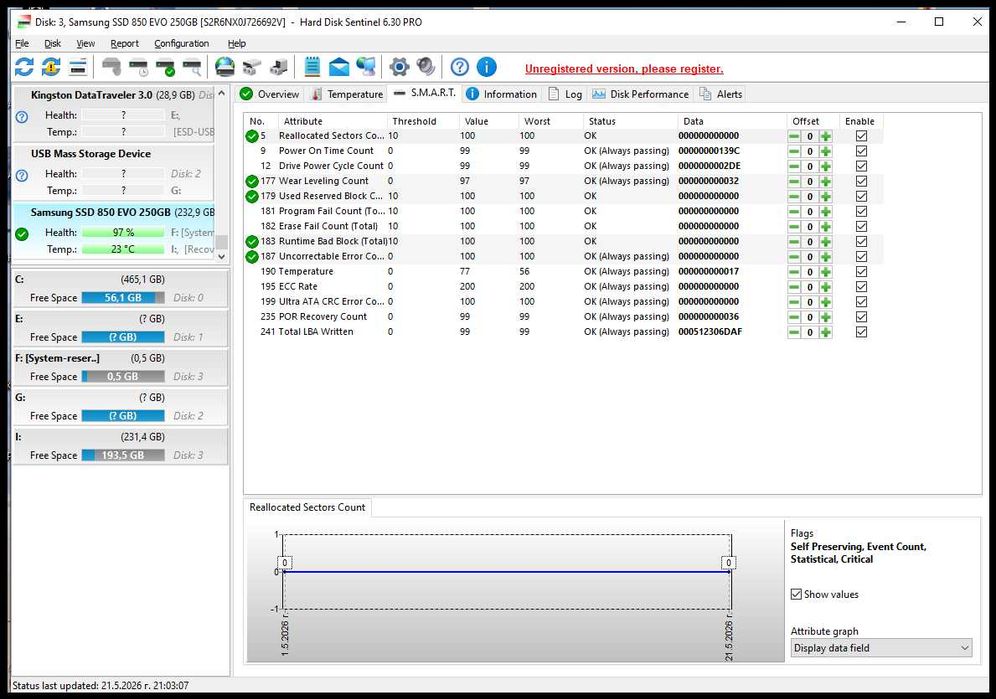Select the Runtime Bad Block (Total) row
The image size is (996, 699).
click(562, 241)
